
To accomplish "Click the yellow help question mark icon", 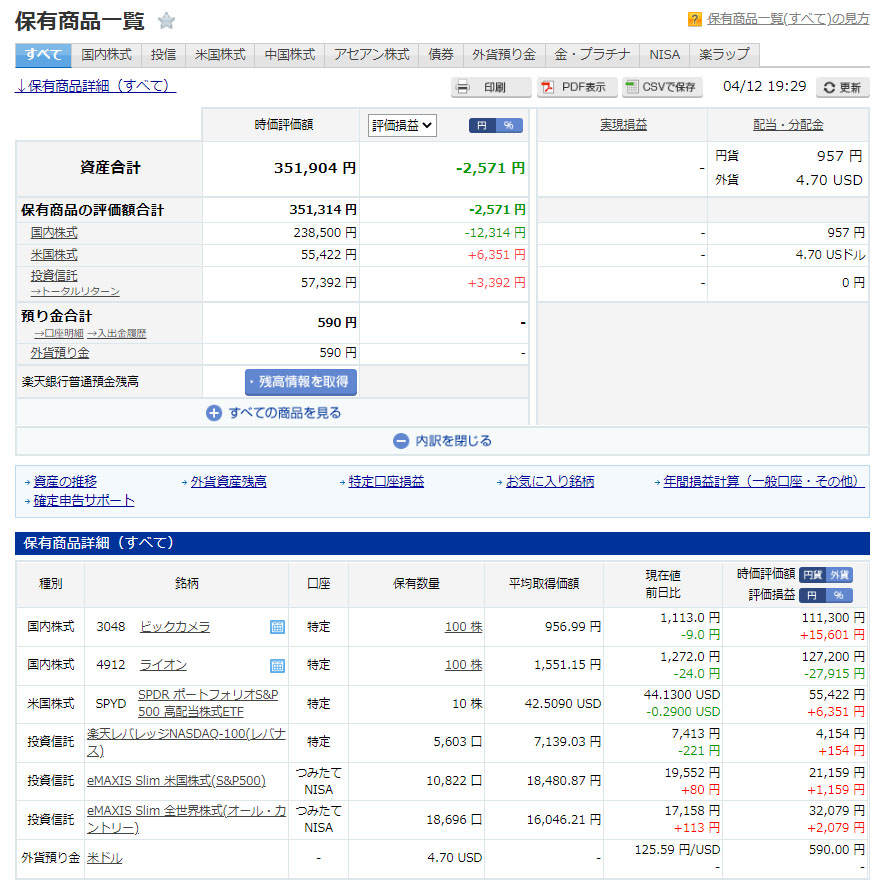I will coord(695,19).
